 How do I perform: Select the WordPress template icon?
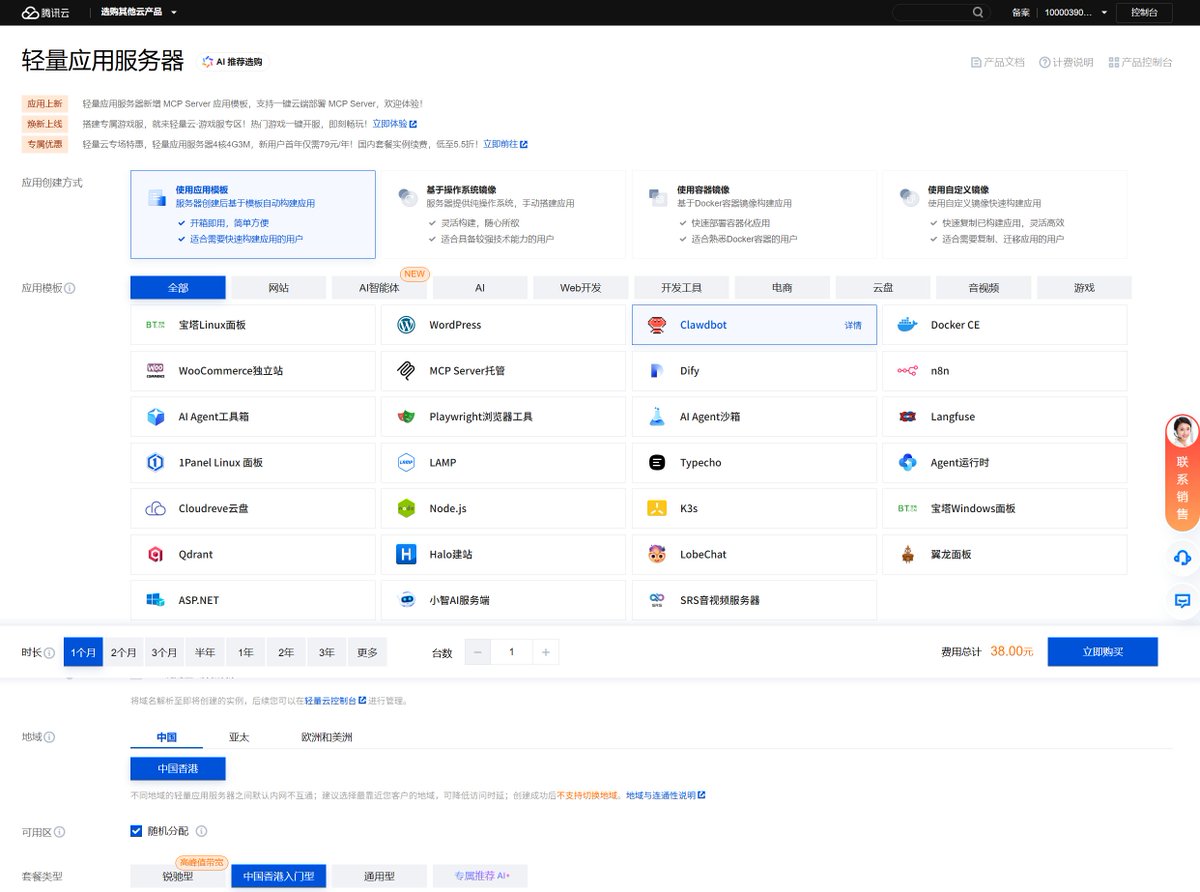406,325
